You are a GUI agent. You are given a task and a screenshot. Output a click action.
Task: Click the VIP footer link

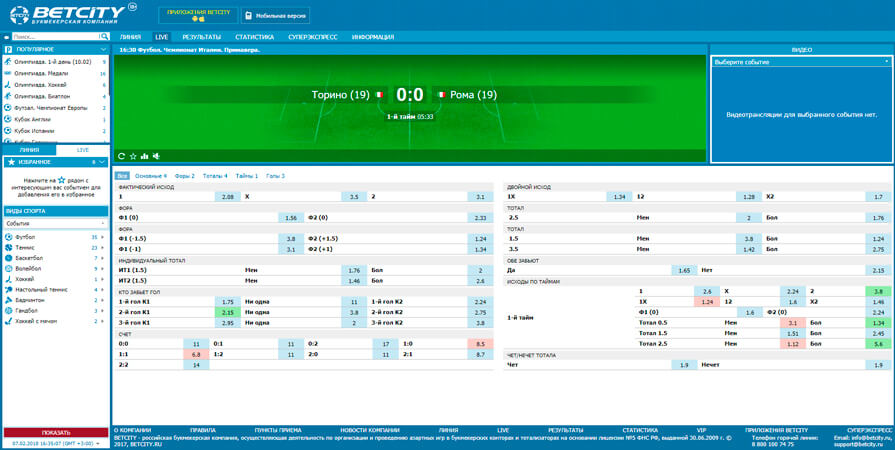(702, 430)
